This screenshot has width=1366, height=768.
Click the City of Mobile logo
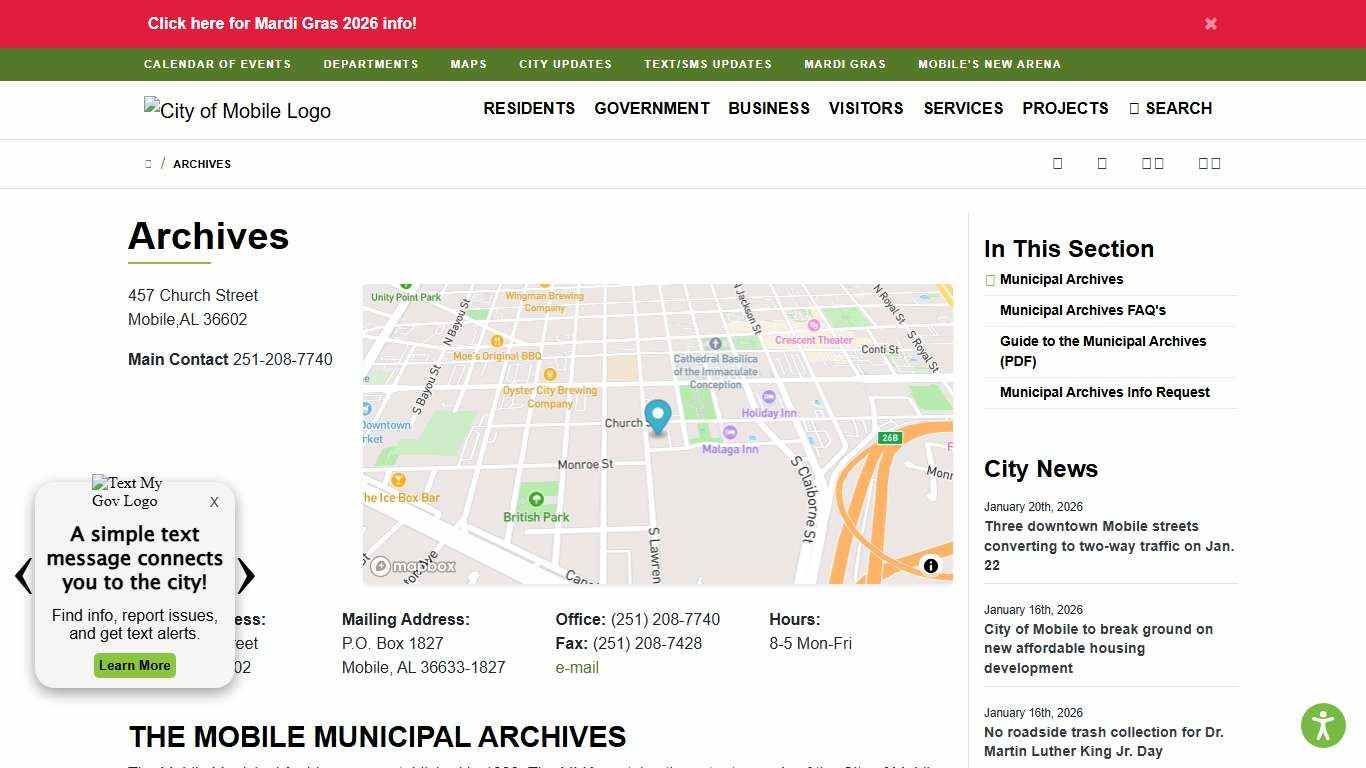click(237, 111)
